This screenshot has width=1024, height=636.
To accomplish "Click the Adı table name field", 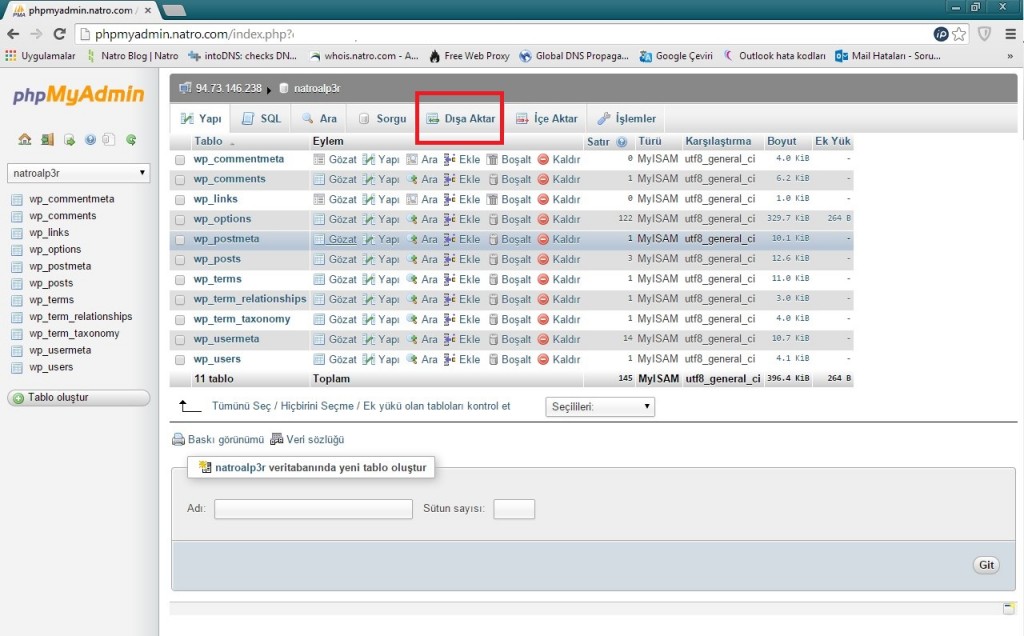I will [313, 509].
